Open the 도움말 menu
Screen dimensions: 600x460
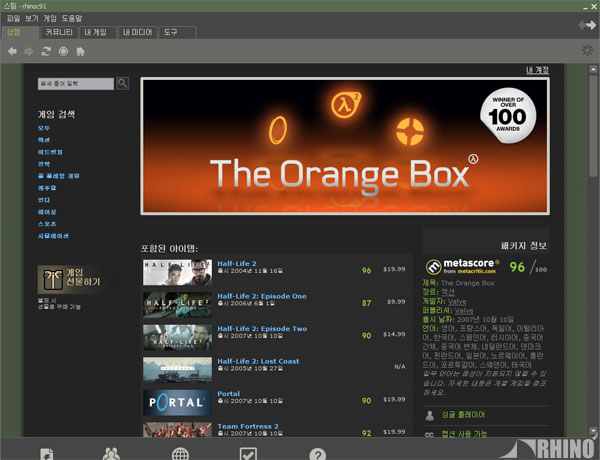pos(72,18)
